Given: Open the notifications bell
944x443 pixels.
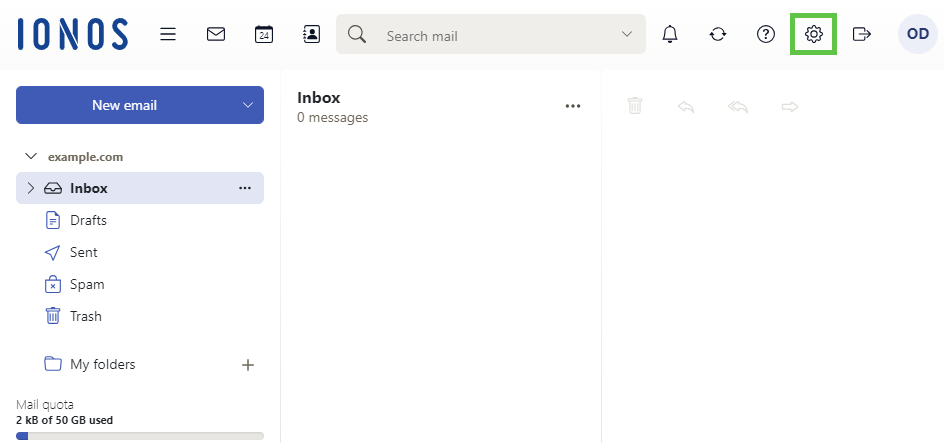Looking at the screenshot, I should (x=670, y=34).
